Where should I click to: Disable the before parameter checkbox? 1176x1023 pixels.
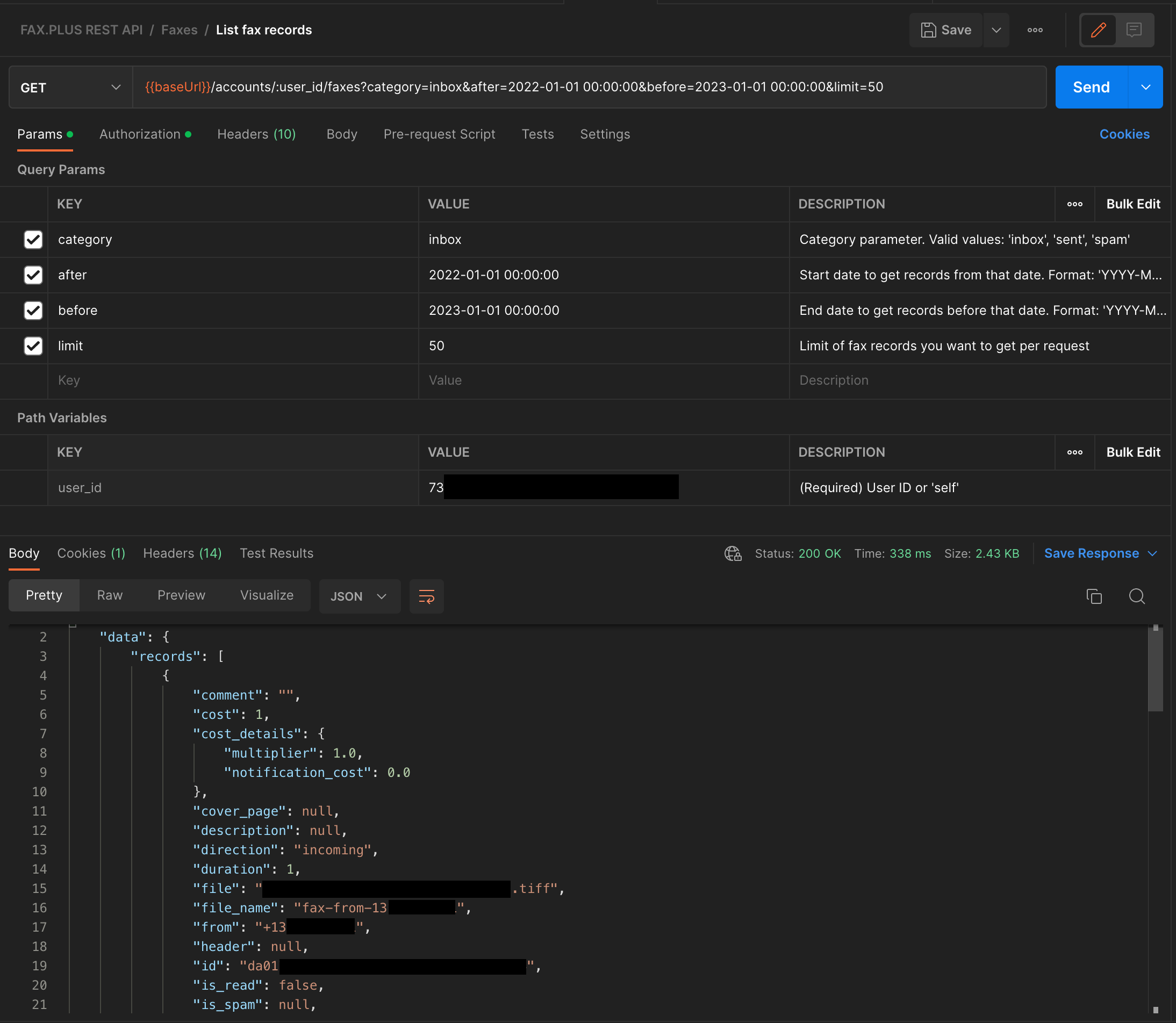coord(33,311)
